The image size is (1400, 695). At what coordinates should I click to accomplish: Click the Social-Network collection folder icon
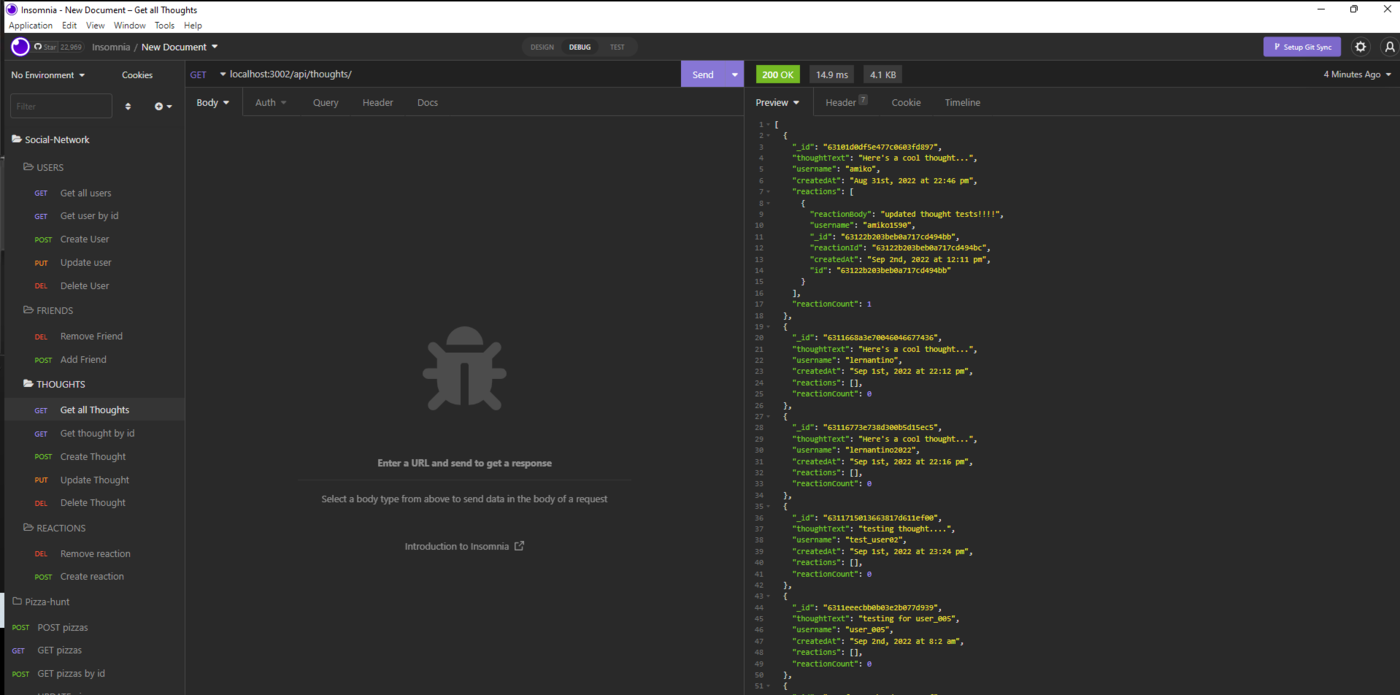[x=15, y=139]
